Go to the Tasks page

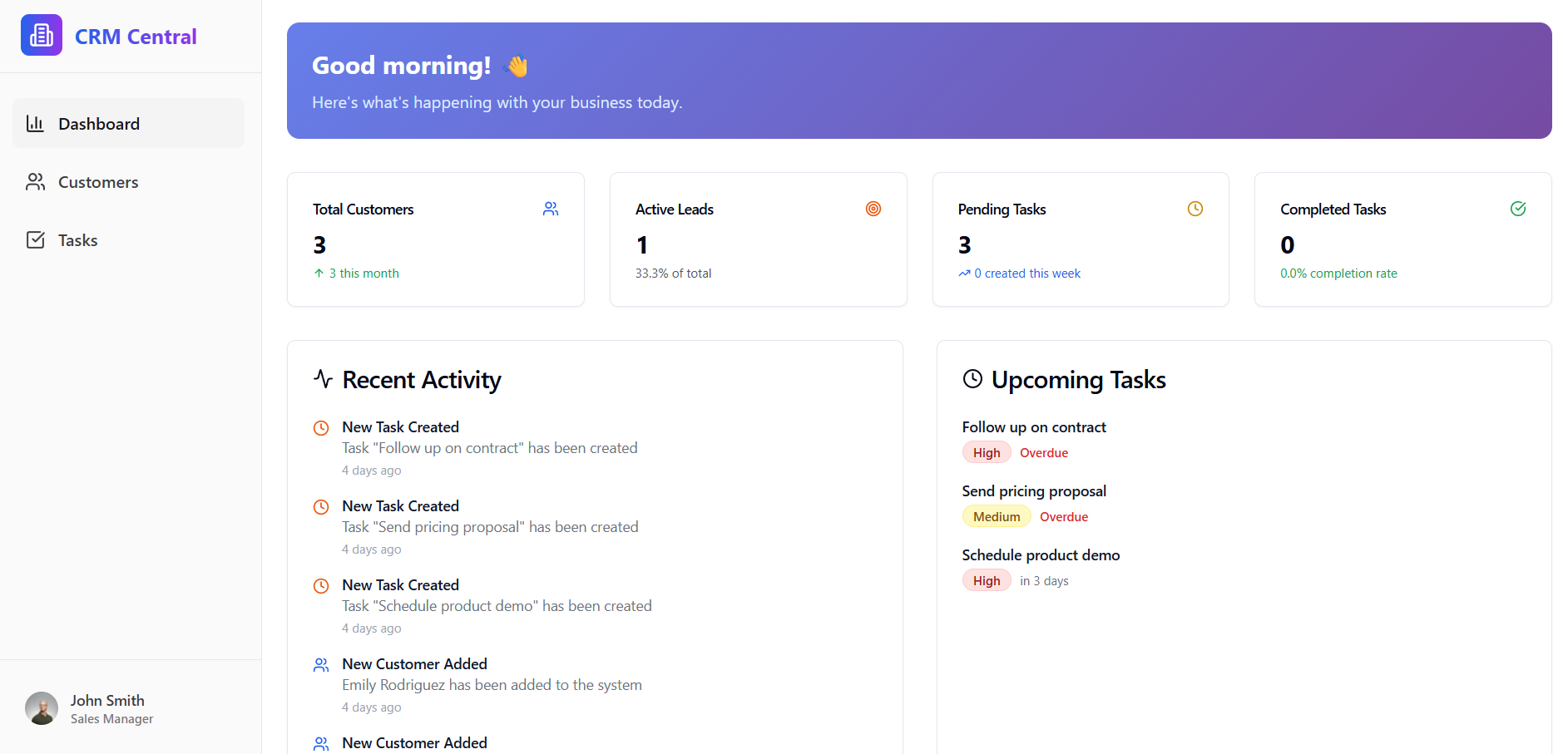(78, 240)
